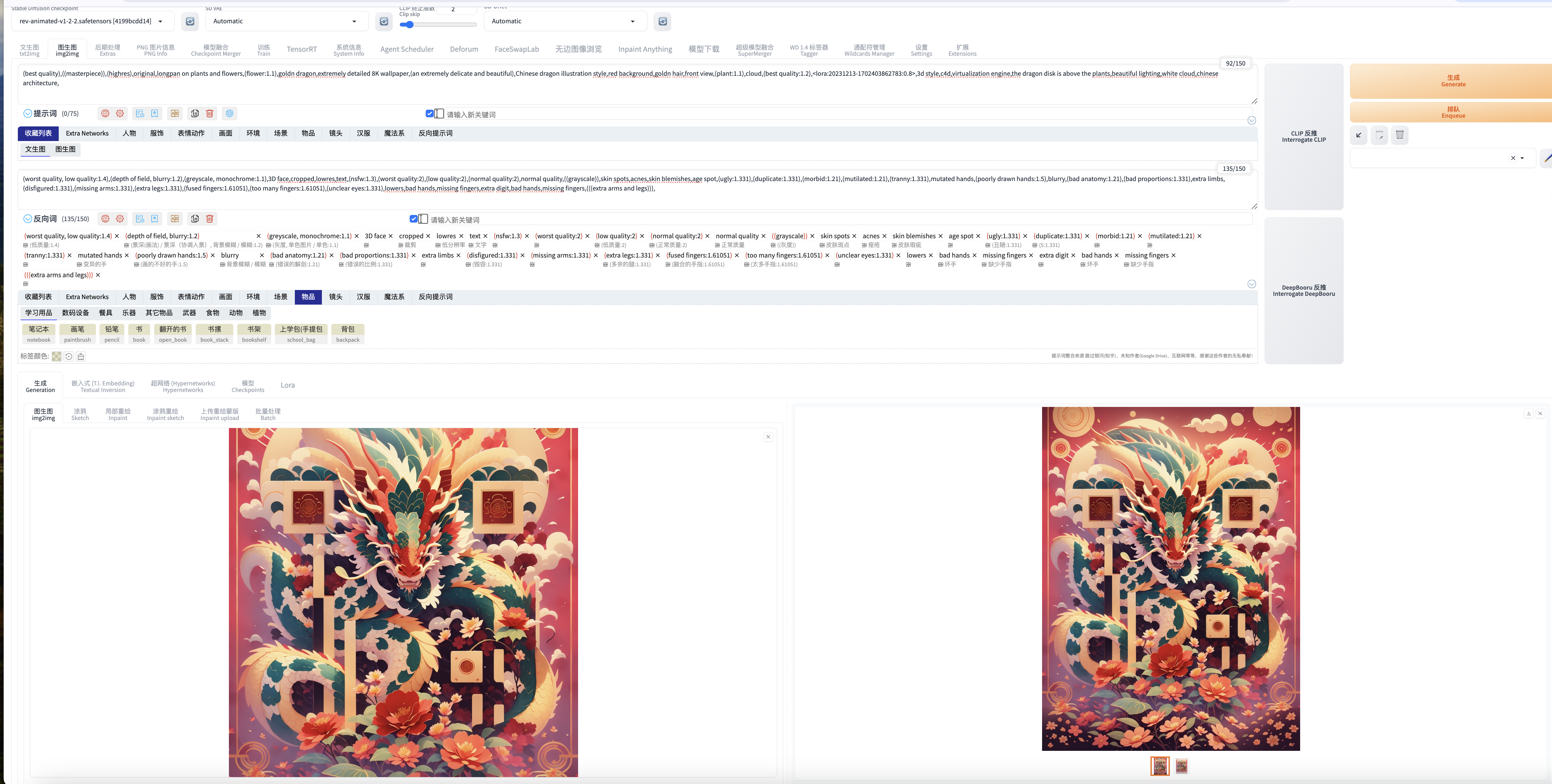Click the CLIP 反推 Interrogate CLIP button

(x=1304, y=137)
